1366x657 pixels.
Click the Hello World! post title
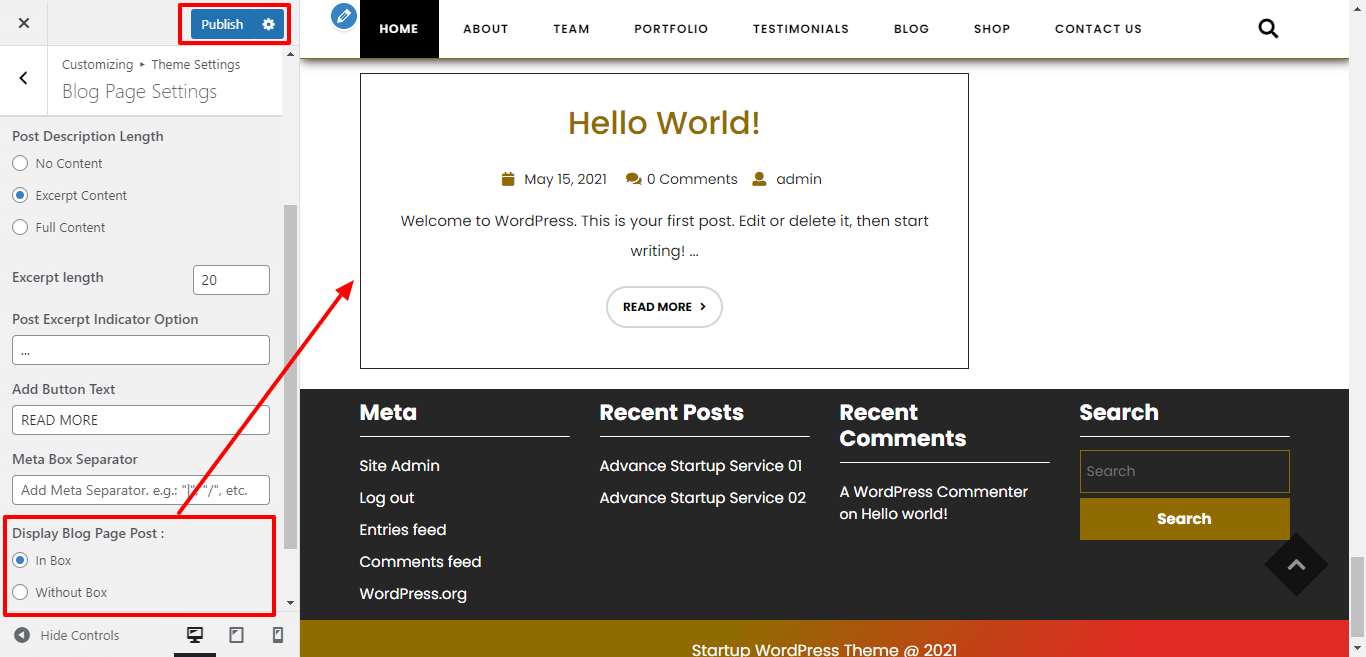pos(664,123)
